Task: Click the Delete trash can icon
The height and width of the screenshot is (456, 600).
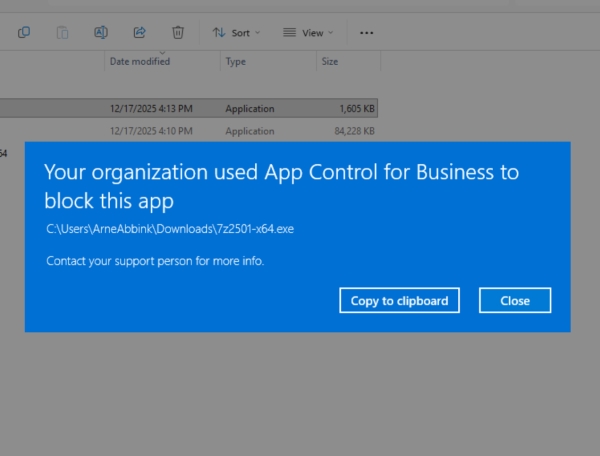Action: coord(178,32)
